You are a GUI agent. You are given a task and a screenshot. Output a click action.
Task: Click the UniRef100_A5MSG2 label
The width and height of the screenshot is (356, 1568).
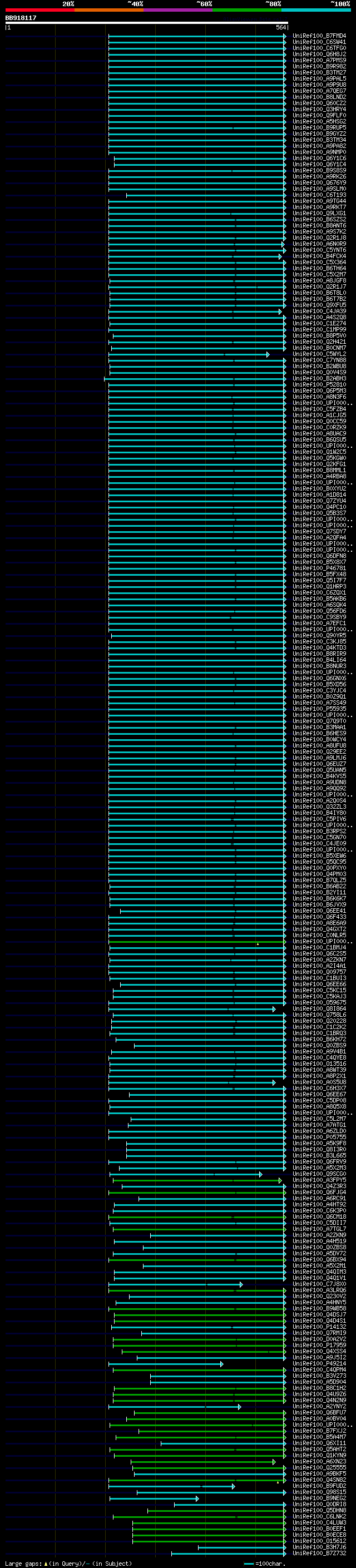pos(319,121)
